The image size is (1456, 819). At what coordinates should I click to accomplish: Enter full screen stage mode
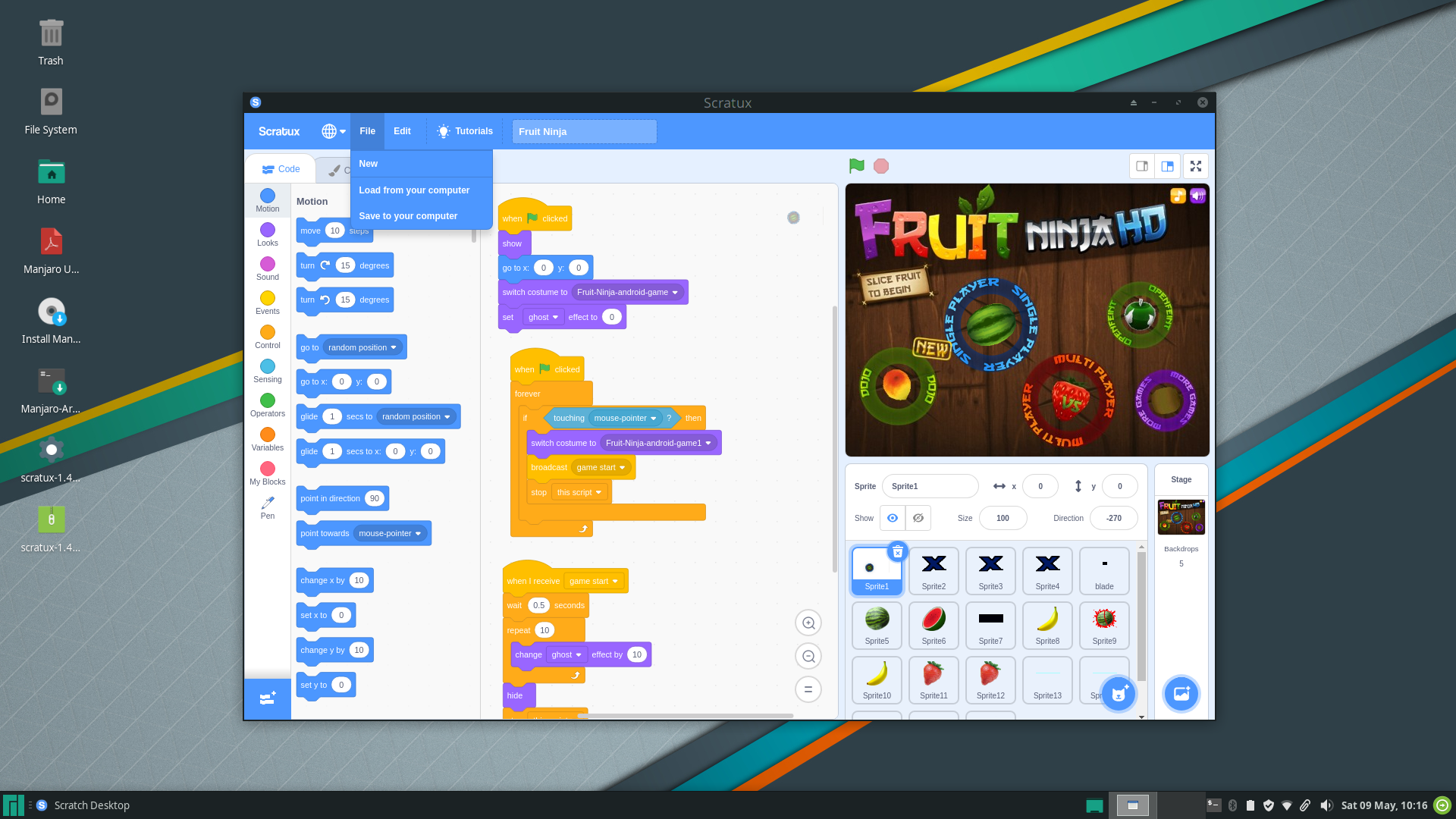[1196, 166]
